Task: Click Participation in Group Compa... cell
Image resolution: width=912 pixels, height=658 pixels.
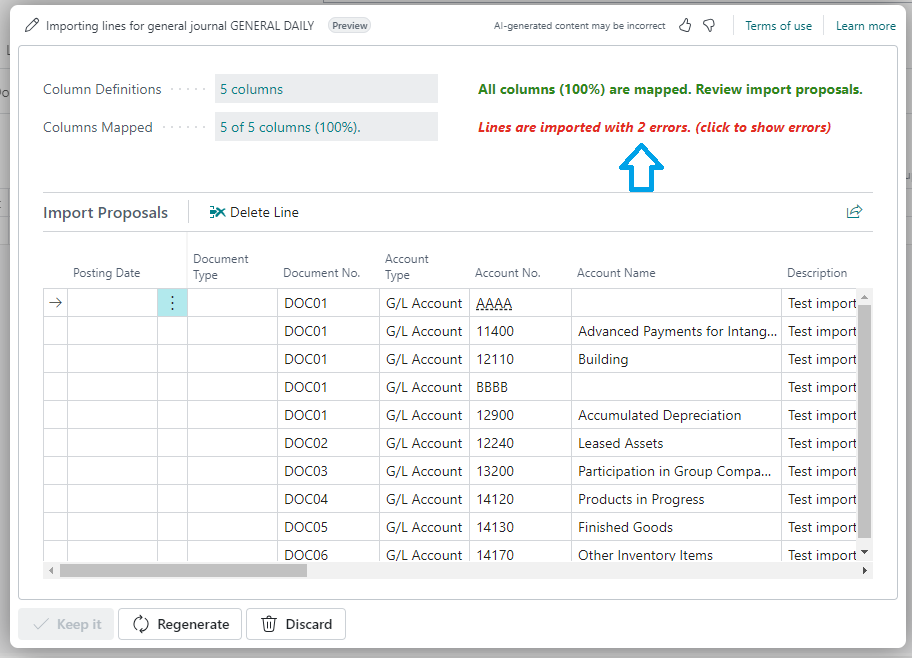Action: pyautogui.click(x=676, y=471)
